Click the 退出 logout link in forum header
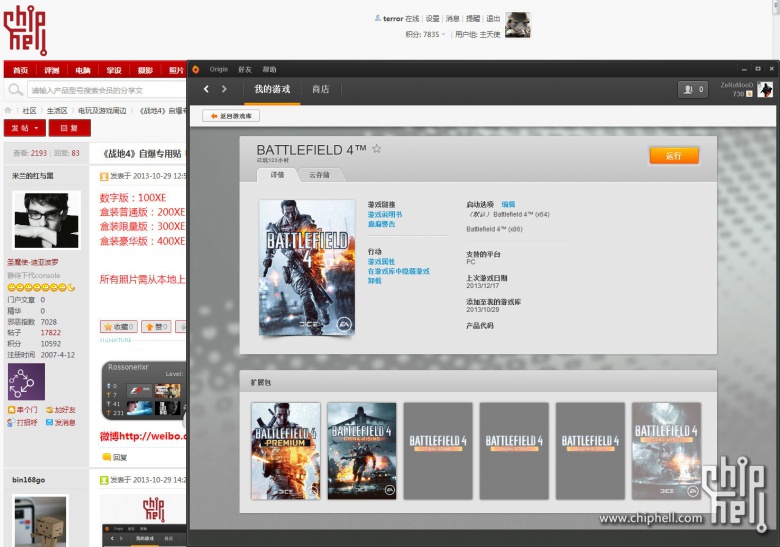The height and width of the screenshot is (547, 780). (493, 18)
